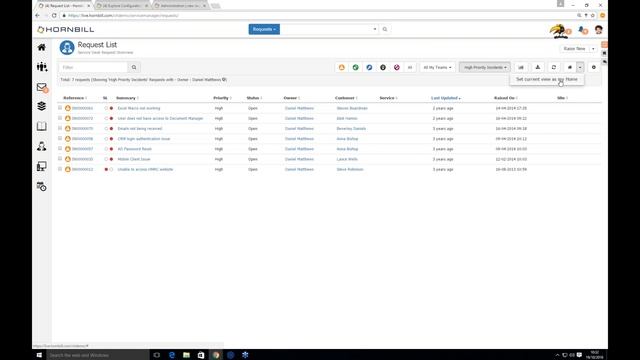The image size is (640, 360).
Task: Click the Windows Start button
Action: (x=39, y=355)
